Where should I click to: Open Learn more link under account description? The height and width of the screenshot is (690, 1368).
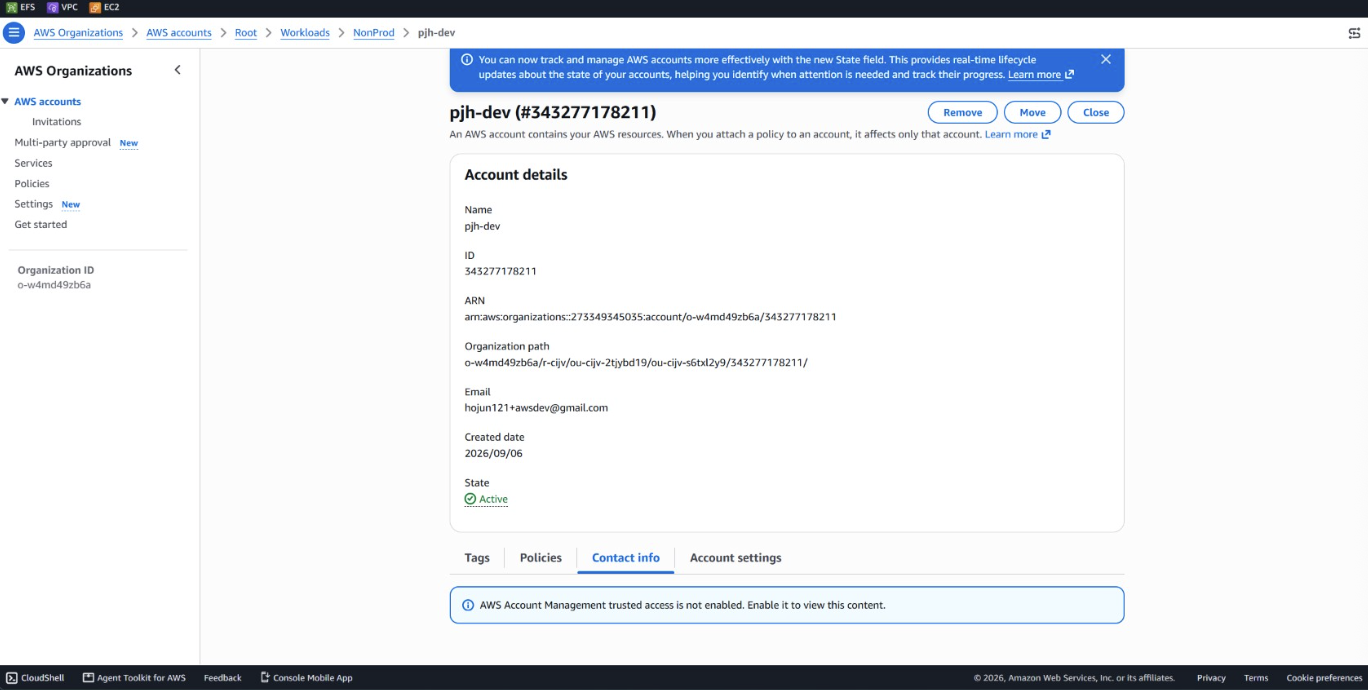[1017, 134]
